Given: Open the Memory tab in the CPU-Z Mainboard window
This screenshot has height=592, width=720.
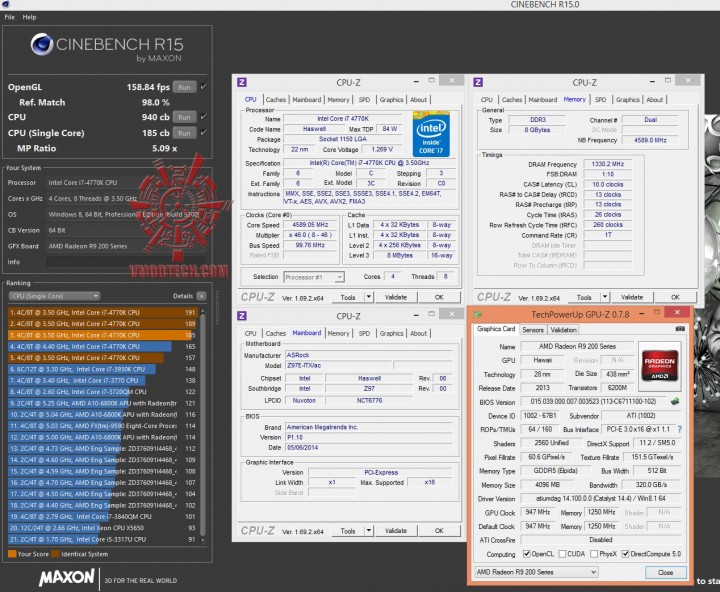Looking at the screenshot, I should (338, 333).
